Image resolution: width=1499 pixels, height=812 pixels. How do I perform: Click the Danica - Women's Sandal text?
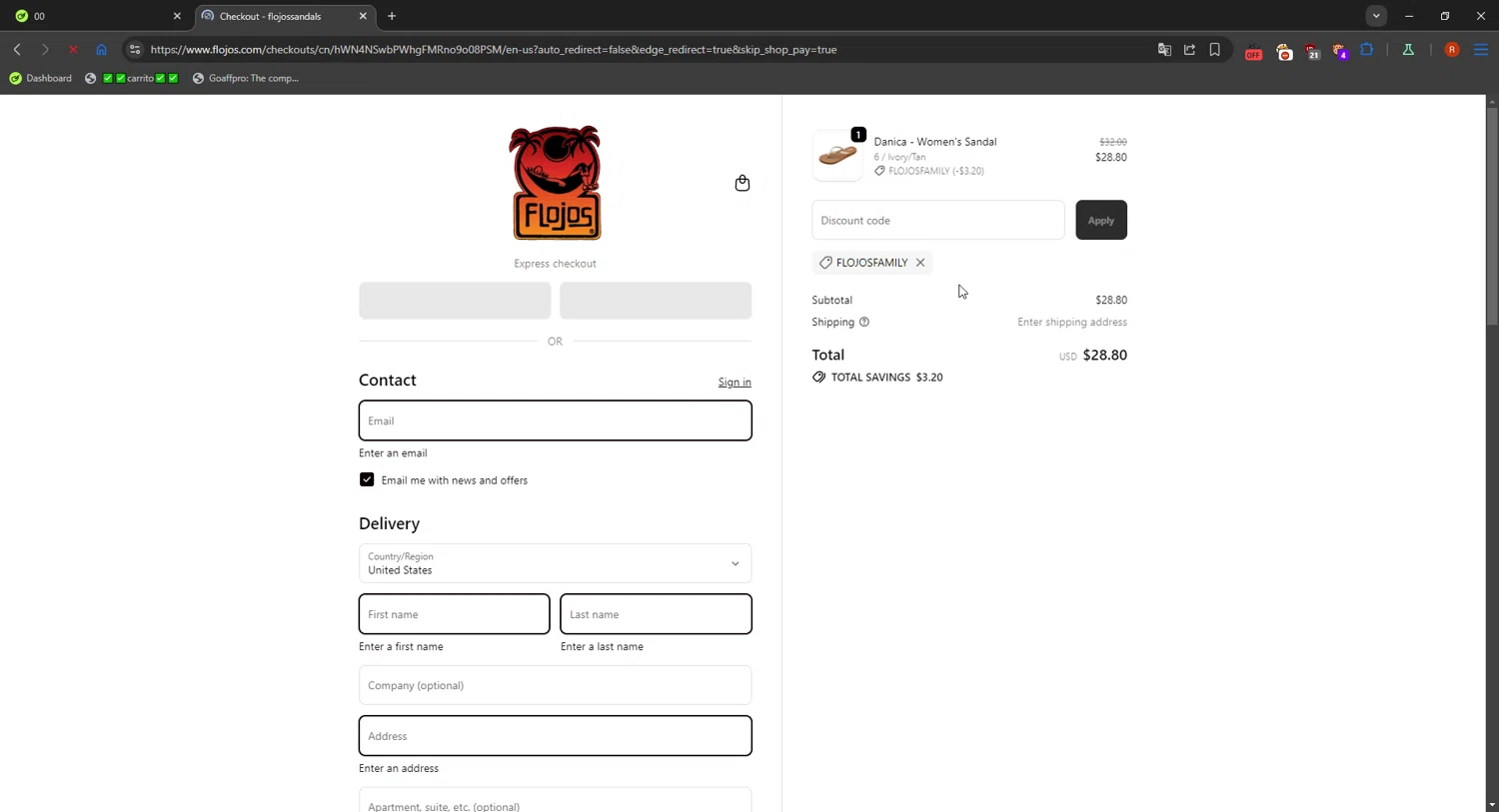(x=935, y=142)
